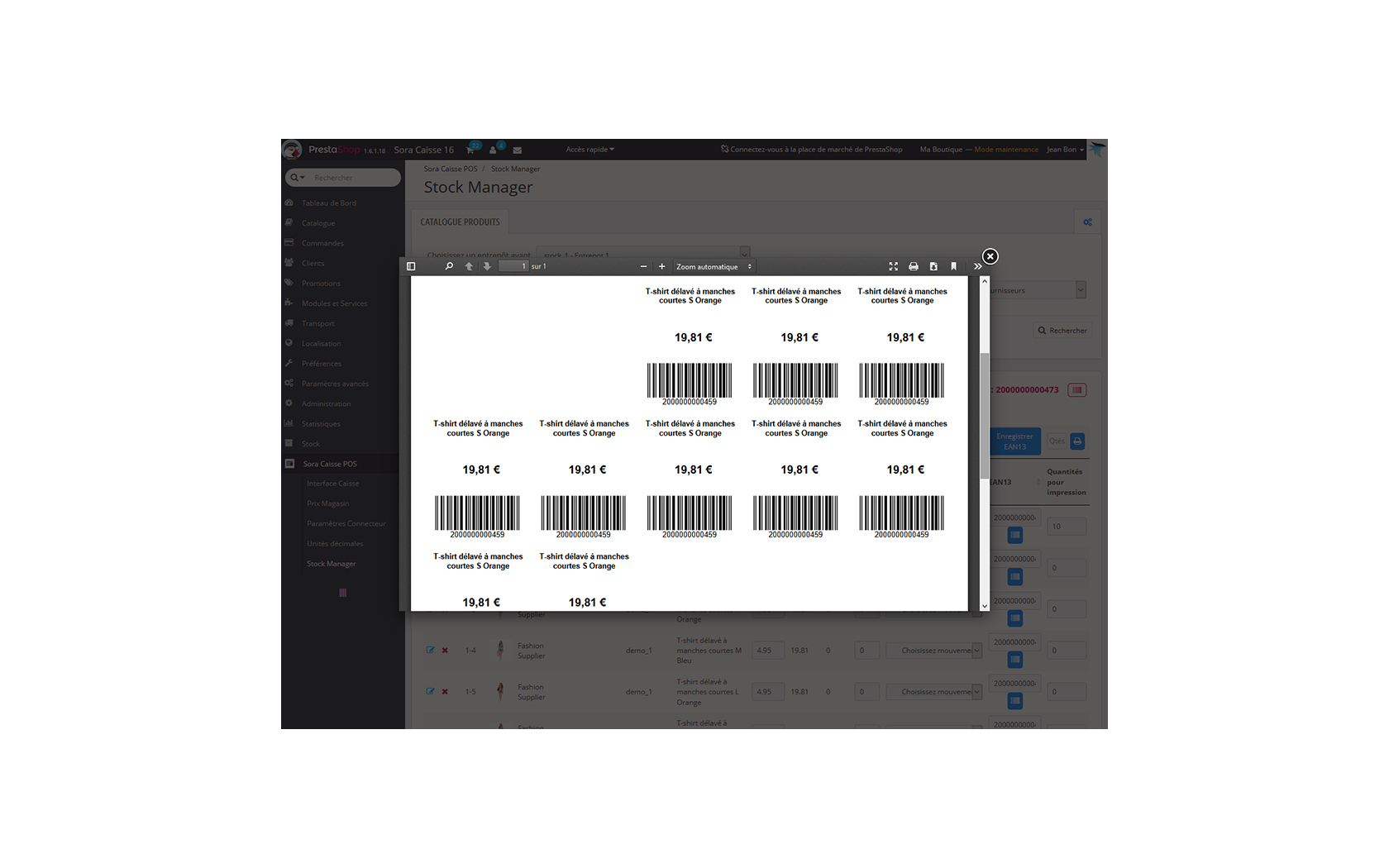Open Choisissez mouvement dropdown for row 1-5
This screenshot has height=868, width=1389.
pos(934,692)
